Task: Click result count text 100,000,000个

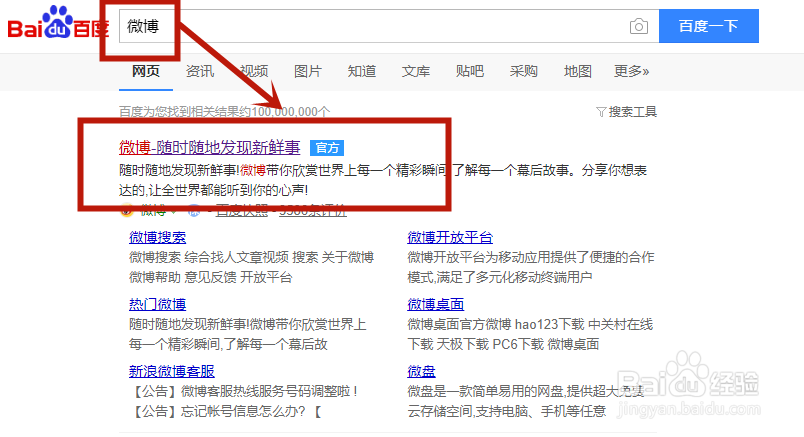Action: (x=291, y=112)
